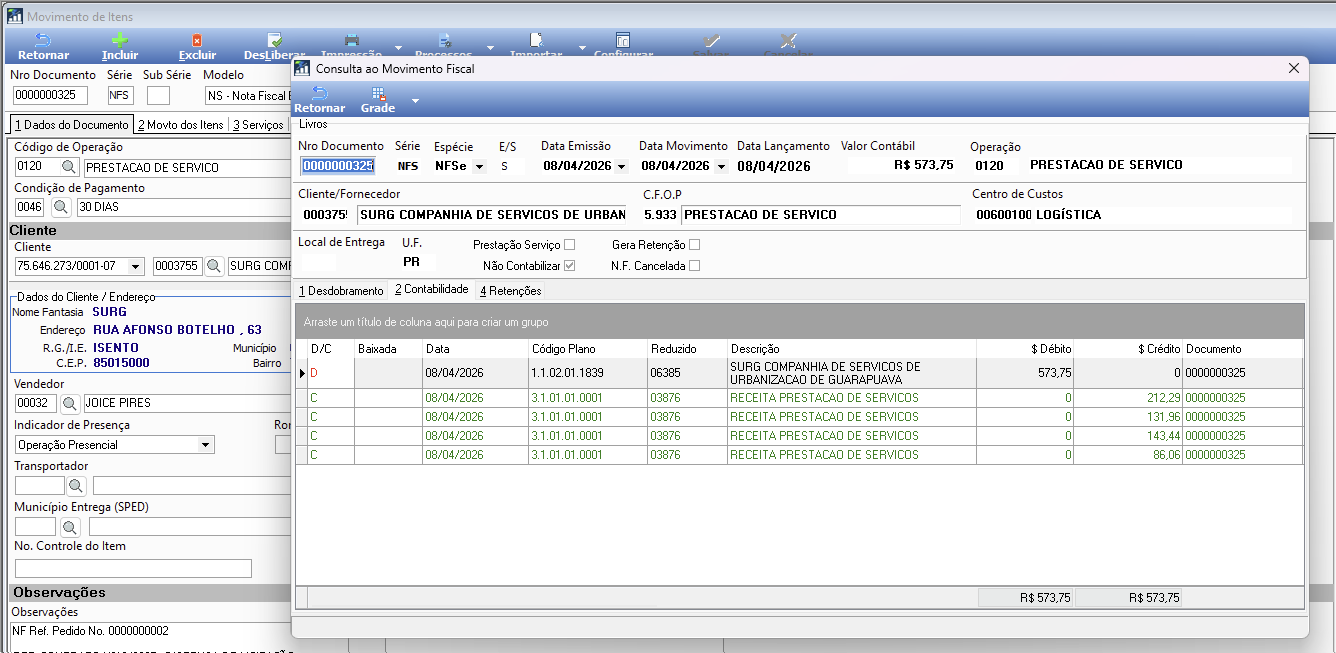Viewport: 1336px width, 653px height.
Task: Click the green Incluir plus icon
Action: (x=119, y=41)
